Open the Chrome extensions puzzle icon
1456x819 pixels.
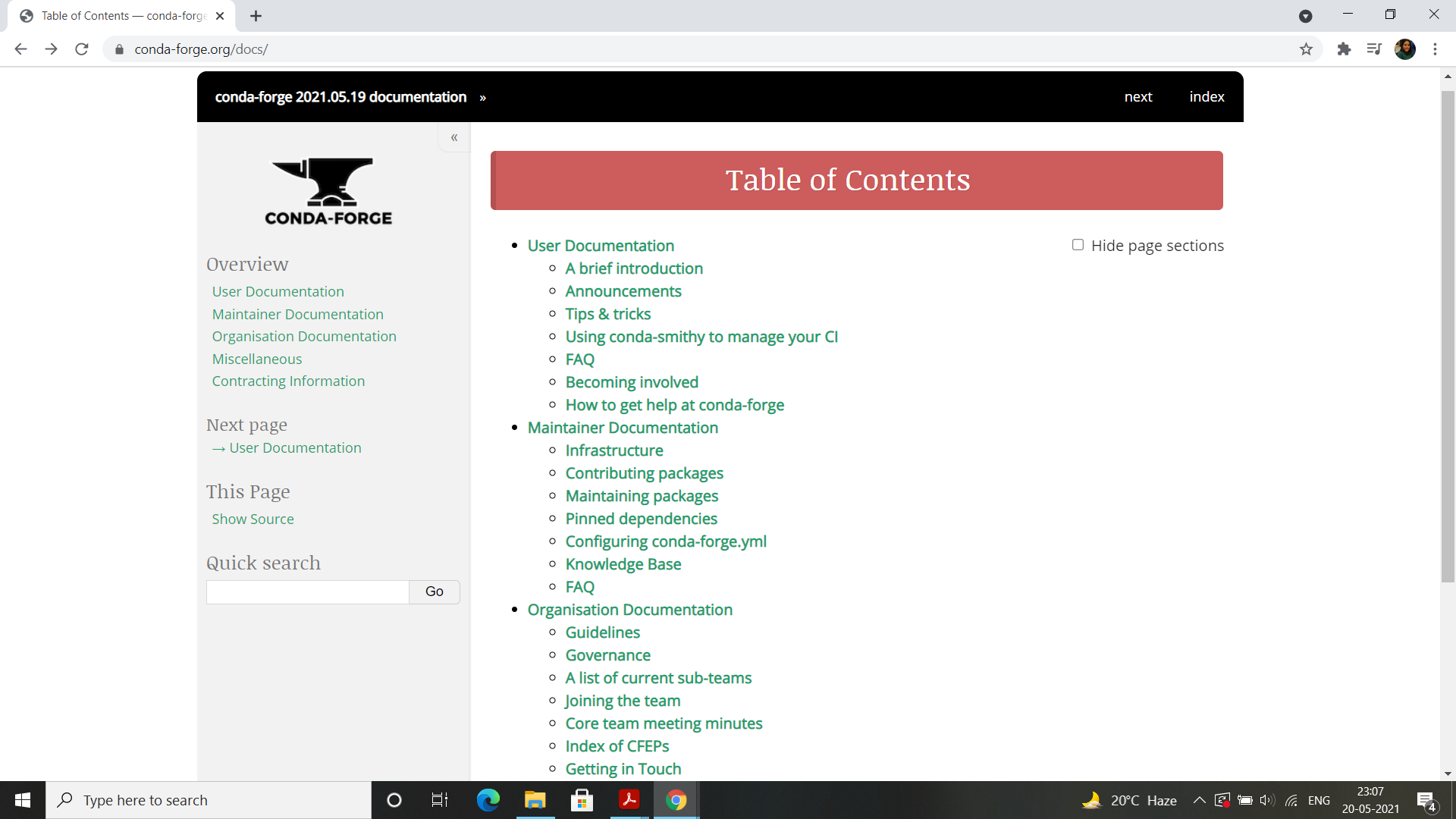point(1344,49)
